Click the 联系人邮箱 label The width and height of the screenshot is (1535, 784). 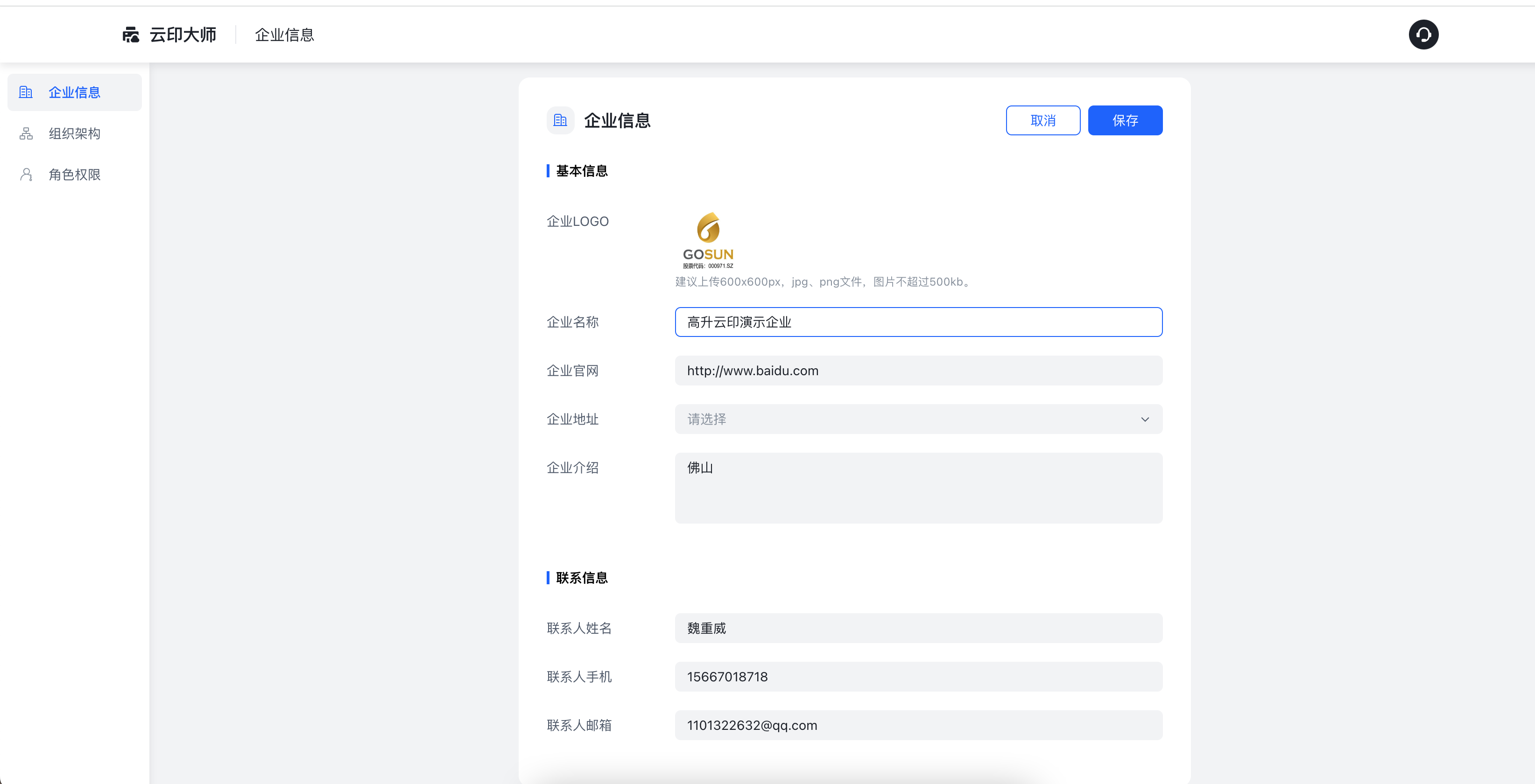pos(579,726)
